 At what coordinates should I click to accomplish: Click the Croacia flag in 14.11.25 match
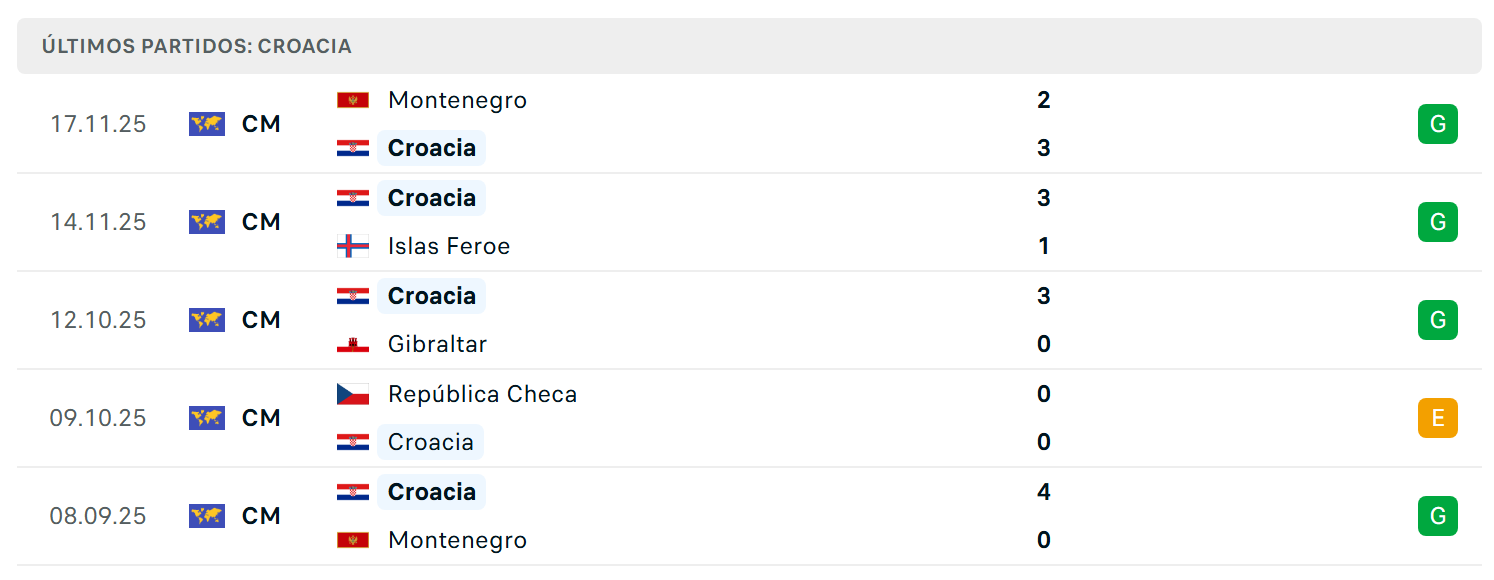point(353,198)
